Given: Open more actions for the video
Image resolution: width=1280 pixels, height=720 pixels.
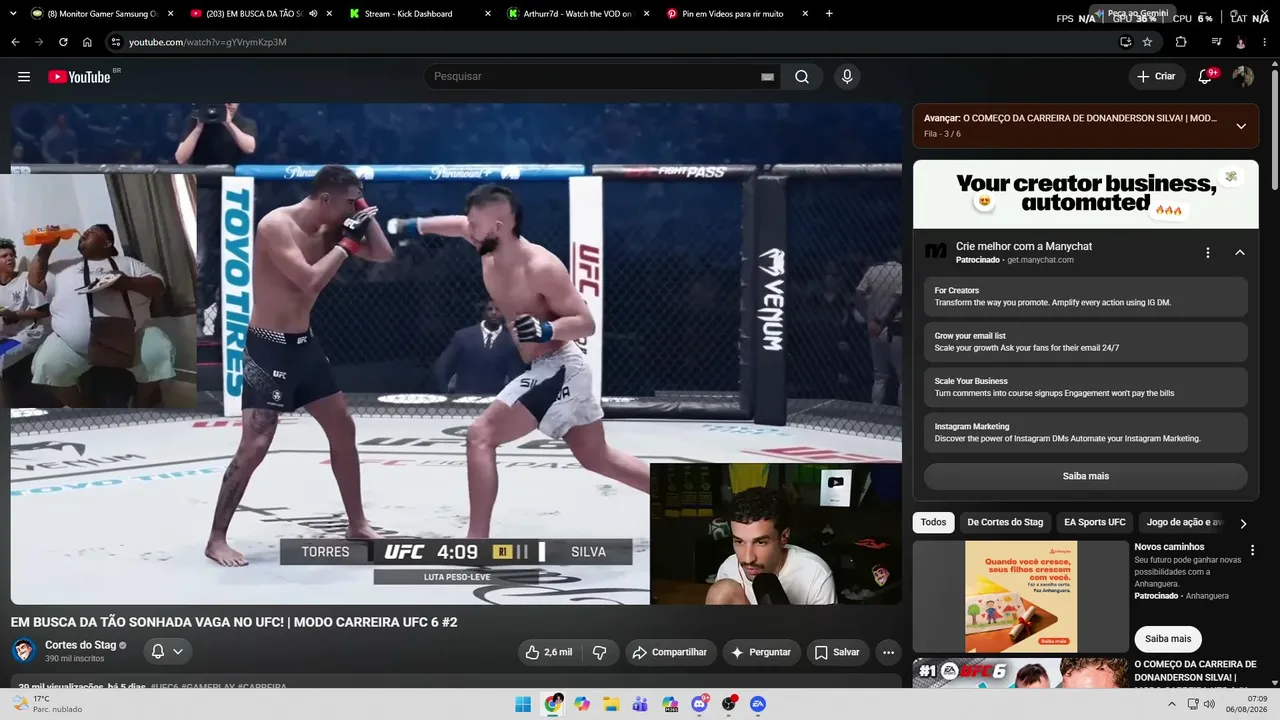Looking at the screenshot, I should point(888,652).
